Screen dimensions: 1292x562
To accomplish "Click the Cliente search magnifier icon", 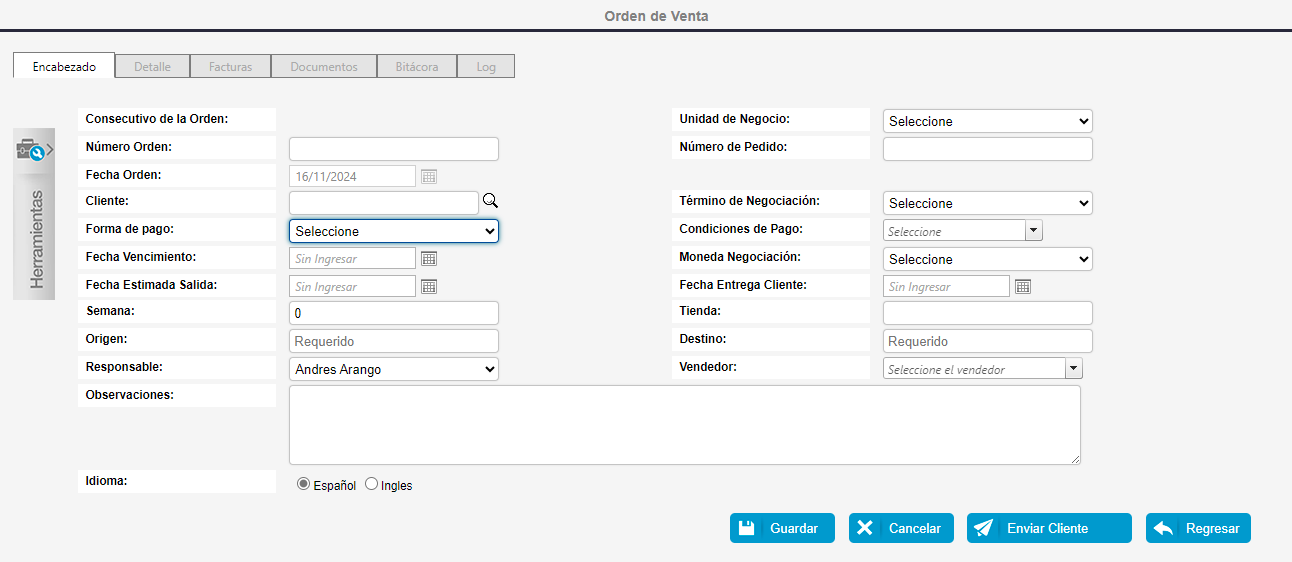I will 490,201.
